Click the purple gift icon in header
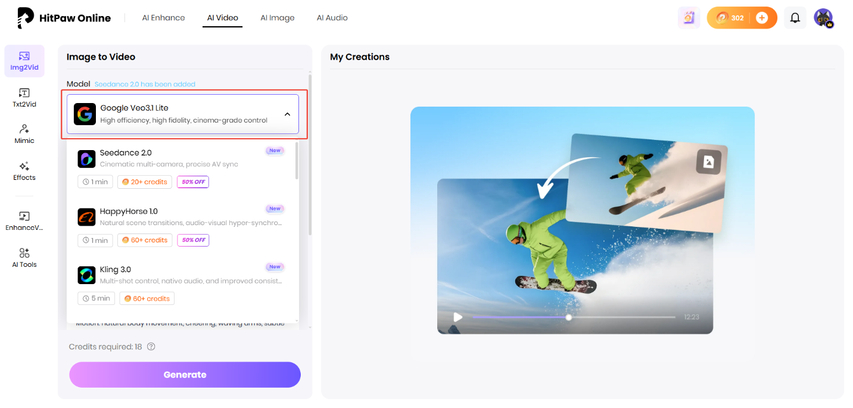 coord(689,18)
